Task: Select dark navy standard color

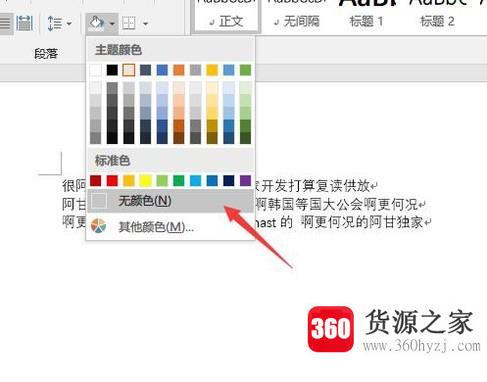Action: (x=229, y=181)
